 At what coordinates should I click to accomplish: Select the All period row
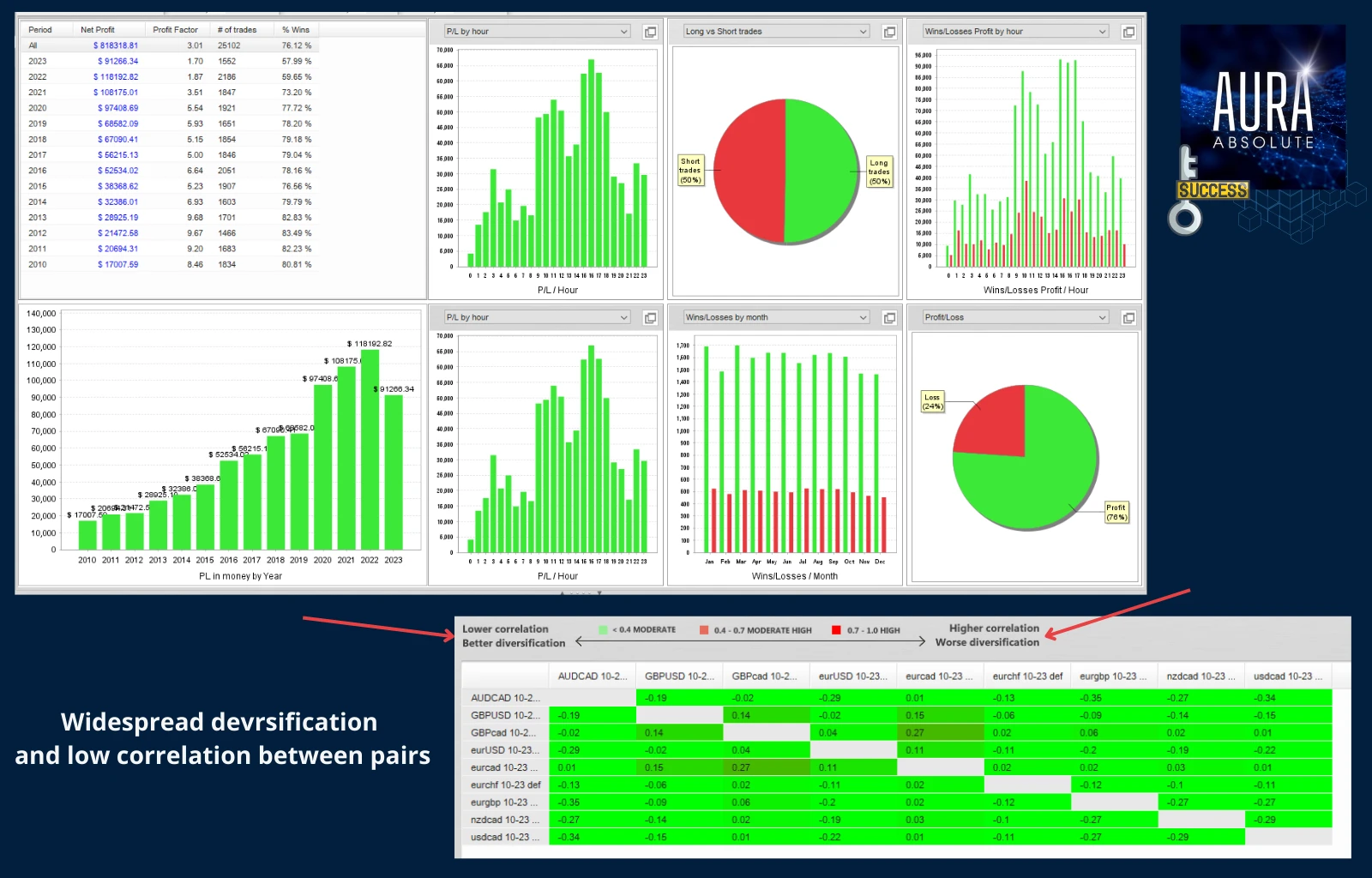click(x=33, y=46)
